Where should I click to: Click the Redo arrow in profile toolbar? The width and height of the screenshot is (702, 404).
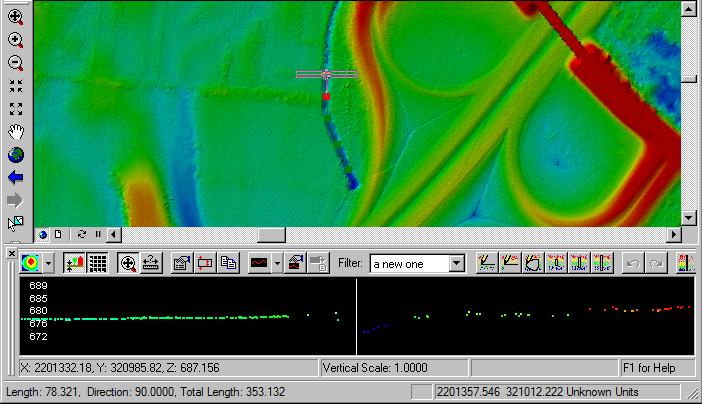[656, 263]
